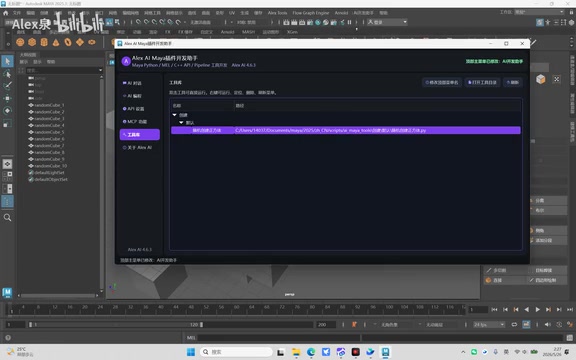The width and height of the screenshot is (576, 360).
Task: Pause viewport with the pause icon
Action: (x=349, y=22)
